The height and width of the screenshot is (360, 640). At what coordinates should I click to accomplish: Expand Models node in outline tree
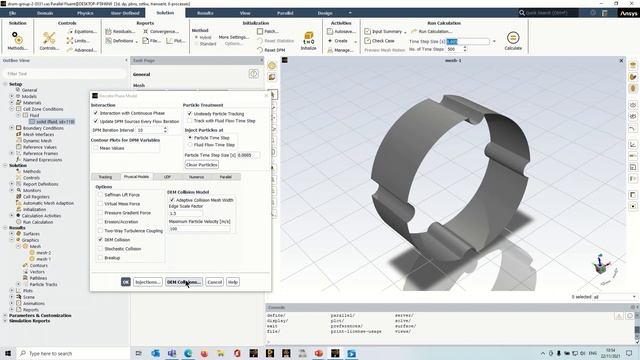[11, 96]
